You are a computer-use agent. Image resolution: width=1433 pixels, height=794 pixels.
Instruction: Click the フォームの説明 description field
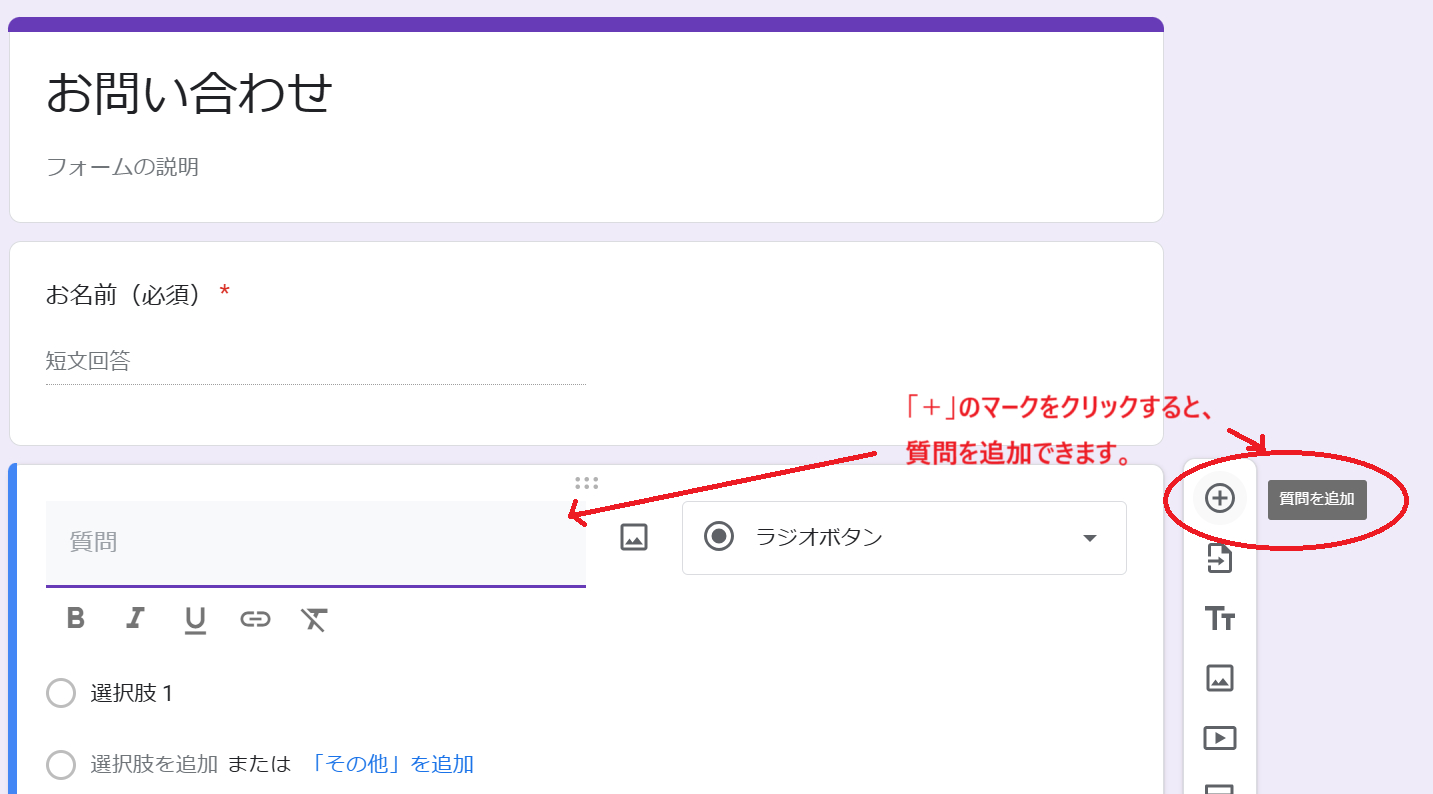click(122, 167)
